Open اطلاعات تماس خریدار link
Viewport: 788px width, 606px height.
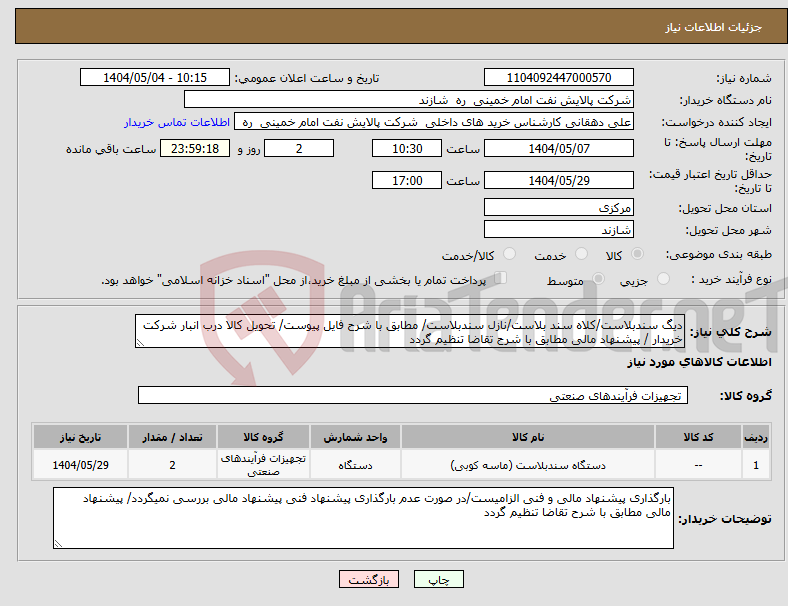point(177,122)
